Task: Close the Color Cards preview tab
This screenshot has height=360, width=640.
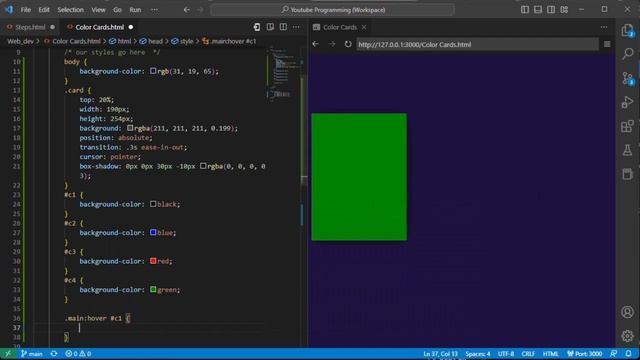Action: point(364,27)
